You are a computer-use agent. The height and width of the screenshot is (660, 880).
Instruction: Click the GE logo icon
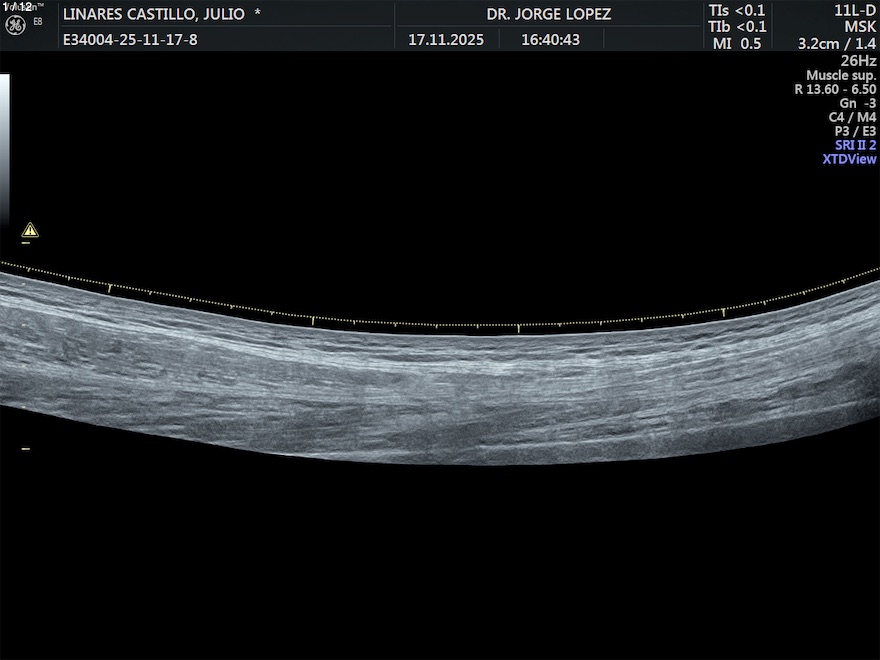point(15,24)
